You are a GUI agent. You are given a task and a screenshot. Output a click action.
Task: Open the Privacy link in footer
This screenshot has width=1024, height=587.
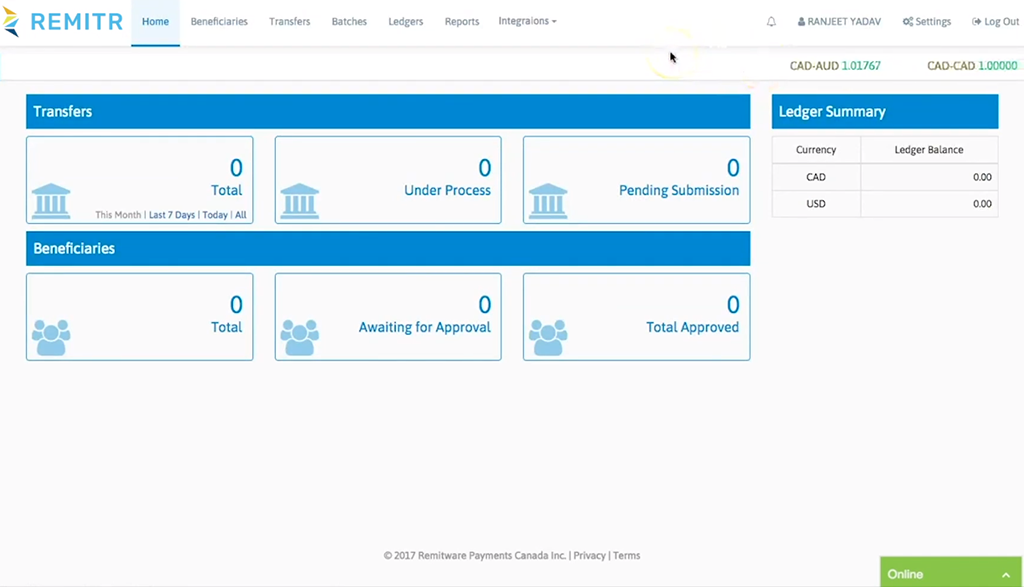tap(589, 556)
